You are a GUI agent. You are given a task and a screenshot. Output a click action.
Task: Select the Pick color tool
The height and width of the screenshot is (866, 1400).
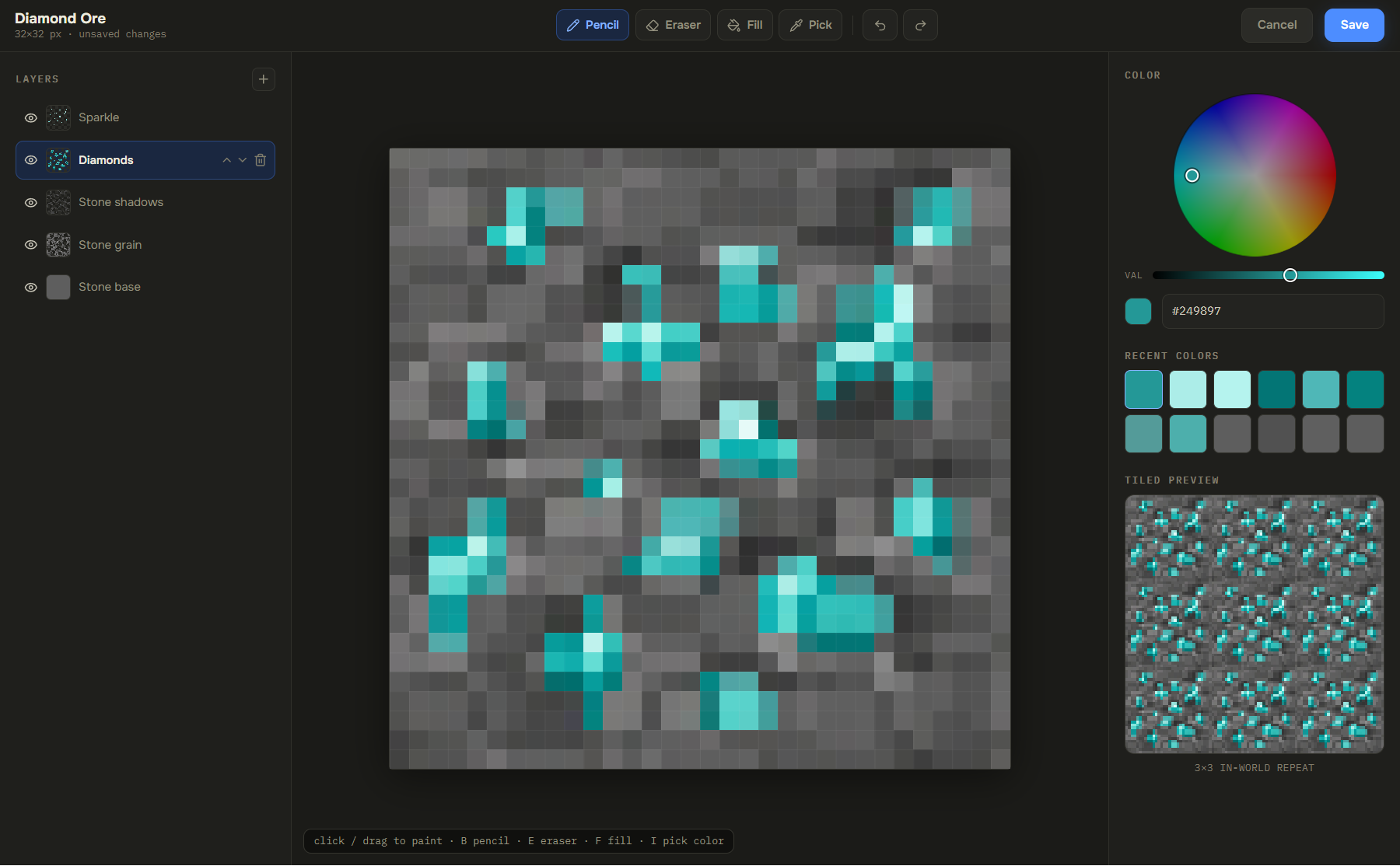[810, 25]
